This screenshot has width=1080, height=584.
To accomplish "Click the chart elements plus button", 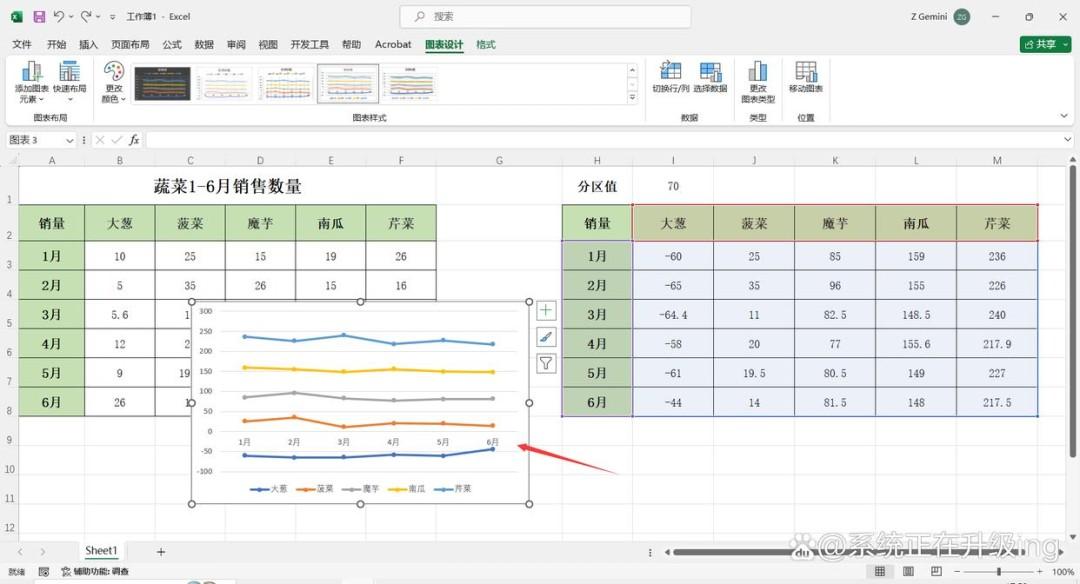I will tap(546, 311).
